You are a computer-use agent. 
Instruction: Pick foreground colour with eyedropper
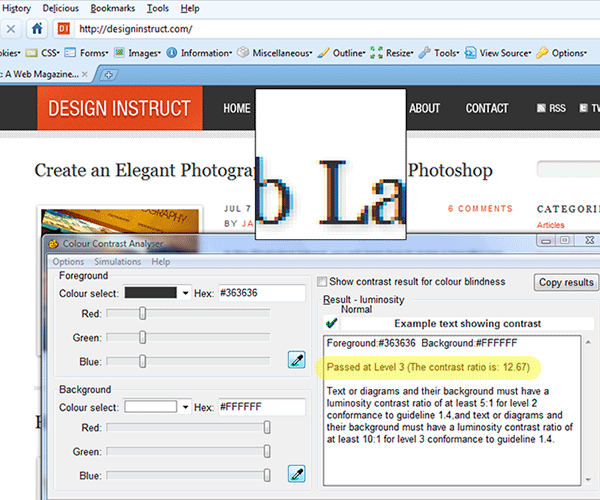297,360
